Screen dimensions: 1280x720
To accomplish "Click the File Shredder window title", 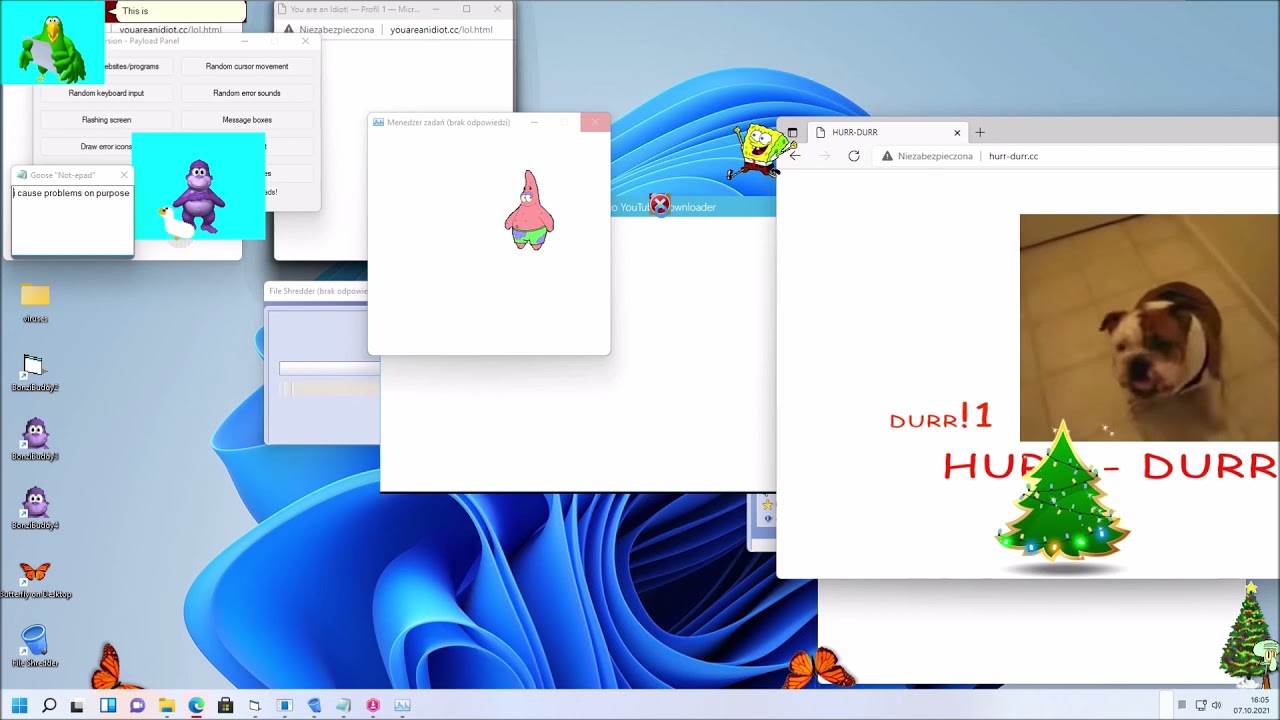I will [x=318, y=291].
